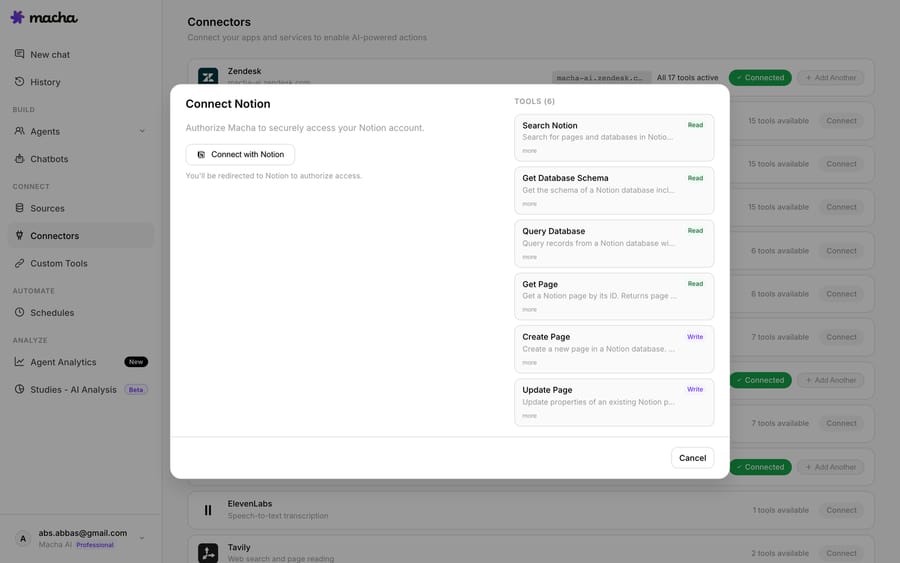Screen dimensions: 900x563
Task: Expand 'more' under Update Page
Action: [x=529, y=416]
